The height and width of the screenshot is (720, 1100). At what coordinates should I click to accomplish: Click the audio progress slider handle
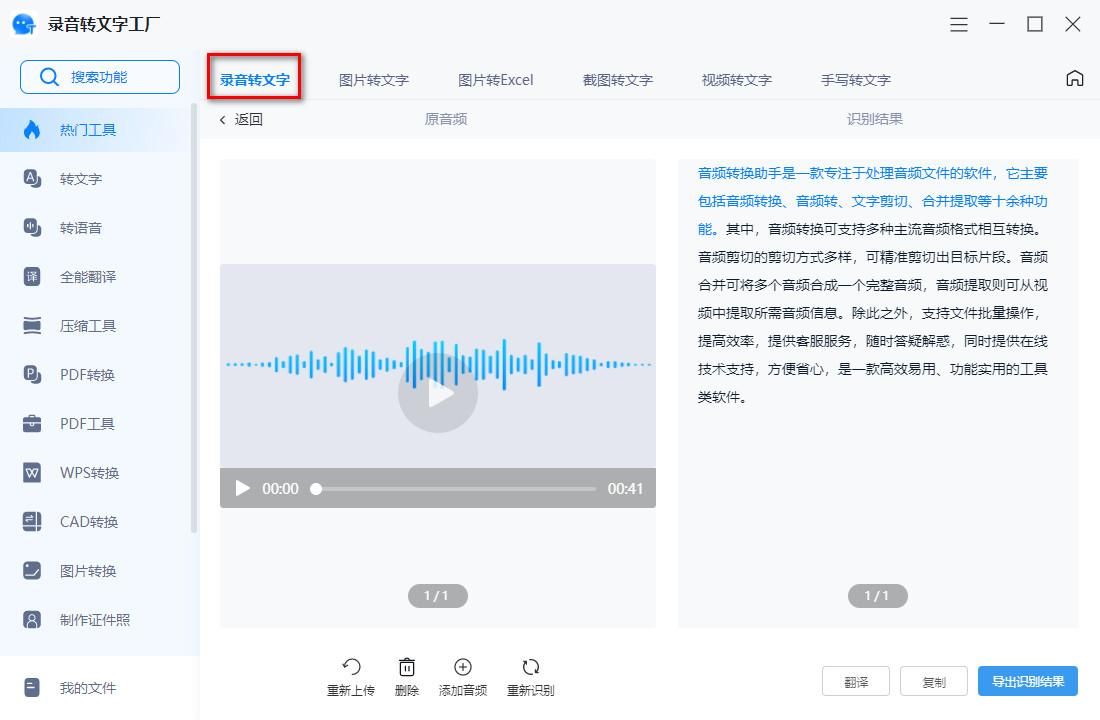(316, 488)
